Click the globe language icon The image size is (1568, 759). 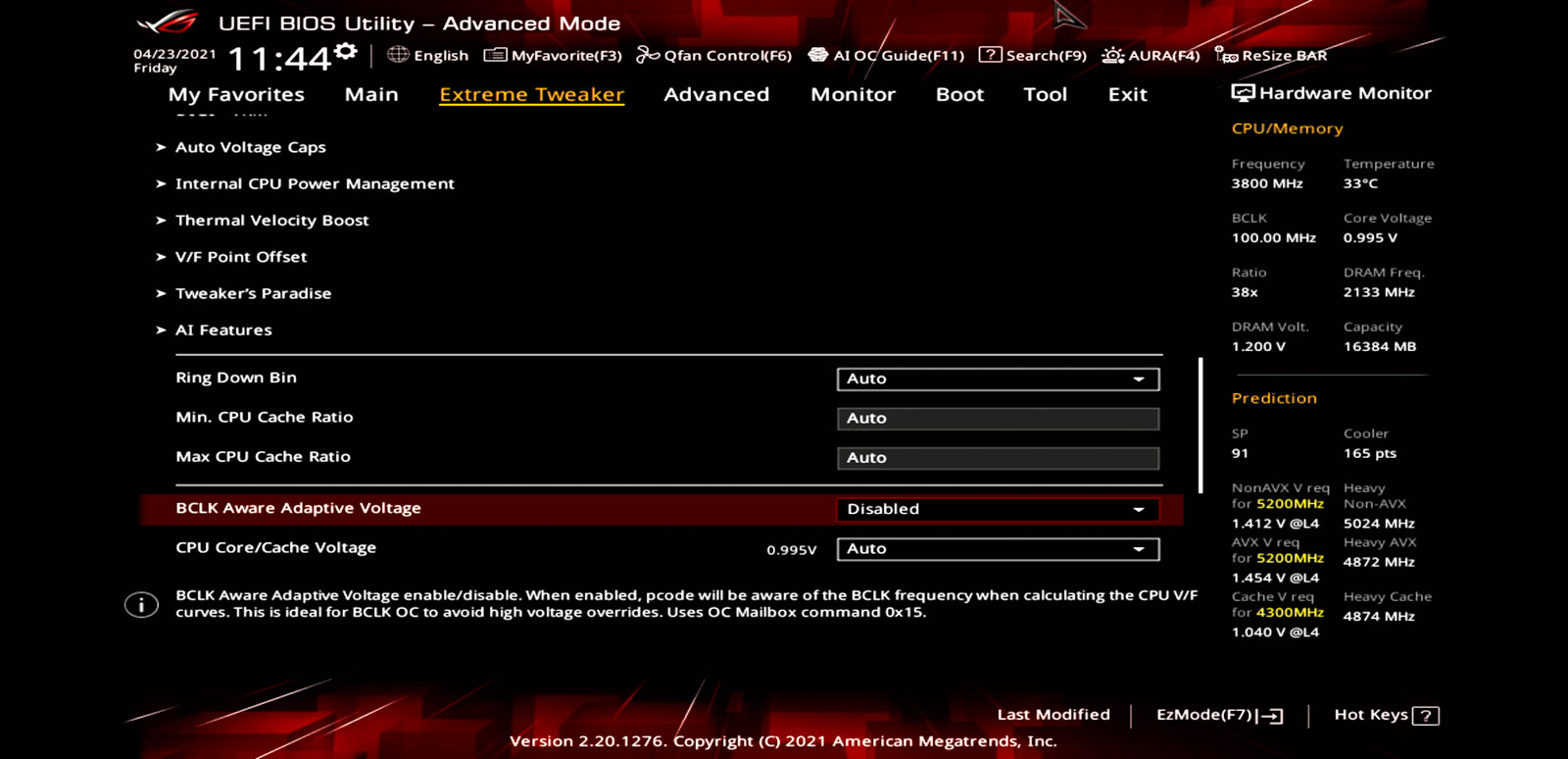pos(398,55)
